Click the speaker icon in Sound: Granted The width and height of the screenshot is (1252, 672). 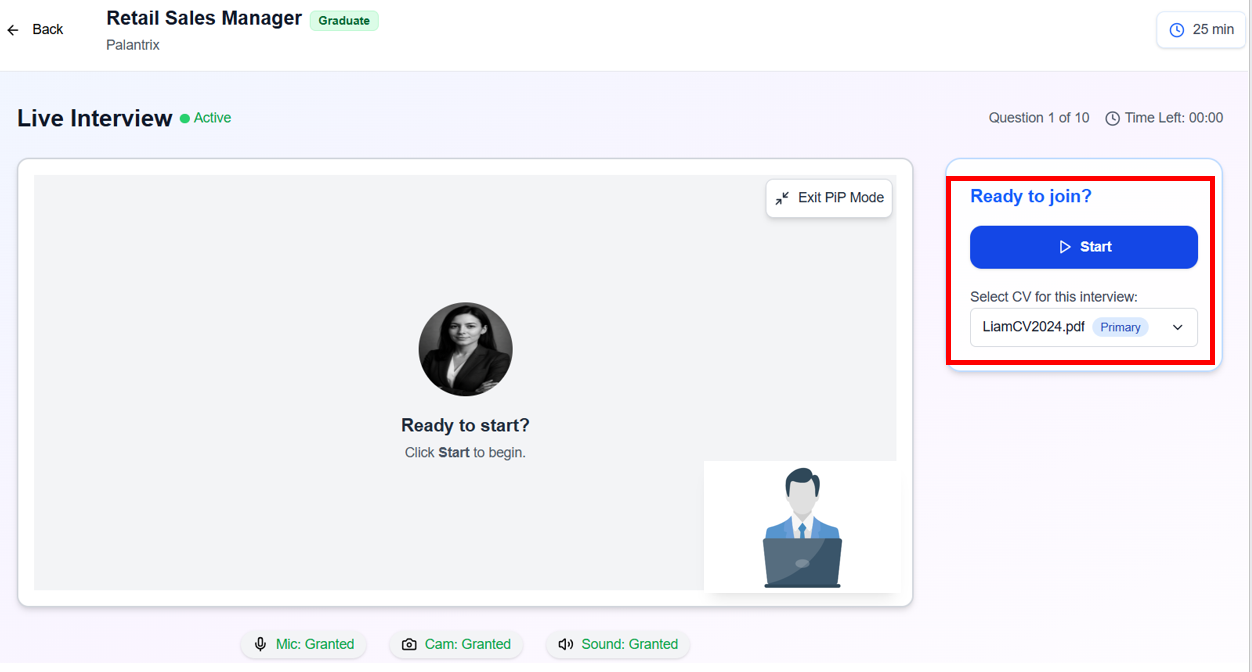[x=566, y=644]
